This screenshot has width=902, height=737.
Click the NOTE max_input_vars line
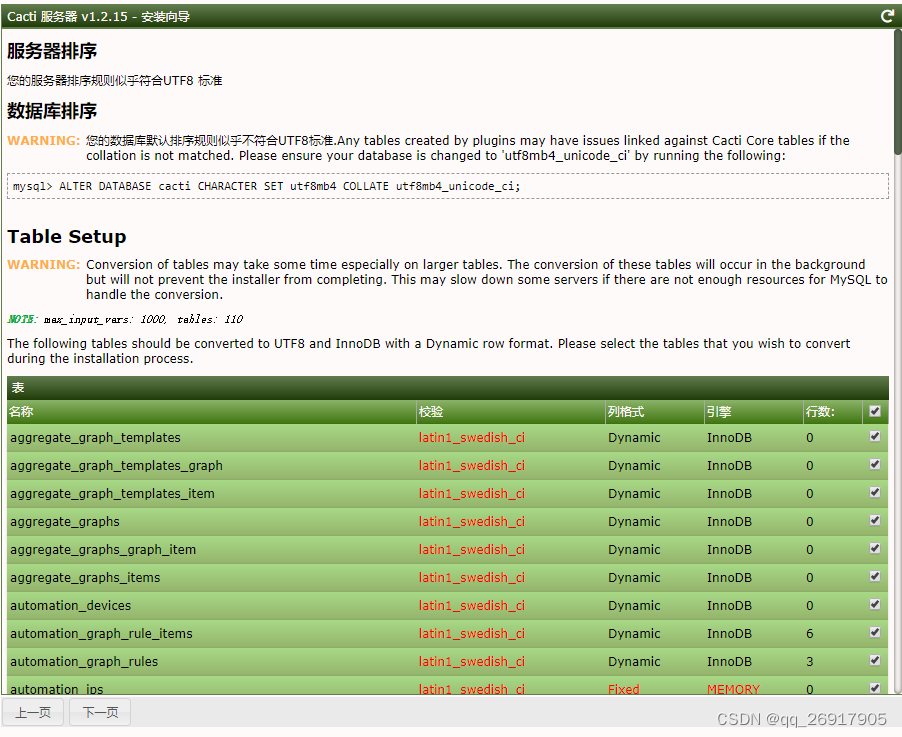125,319
